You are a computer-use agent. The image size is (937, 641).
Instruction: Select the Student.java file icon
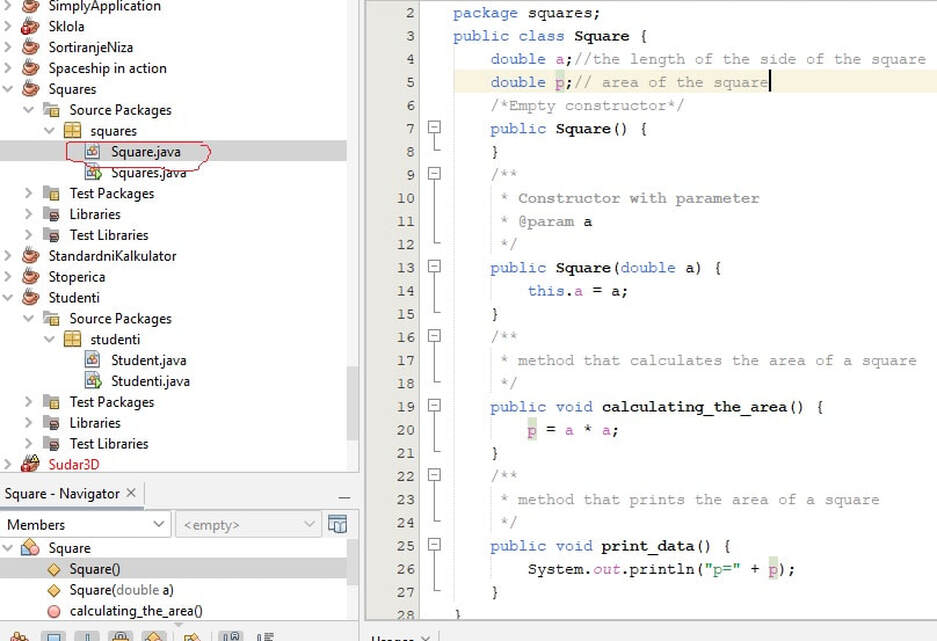pos(92,360)
